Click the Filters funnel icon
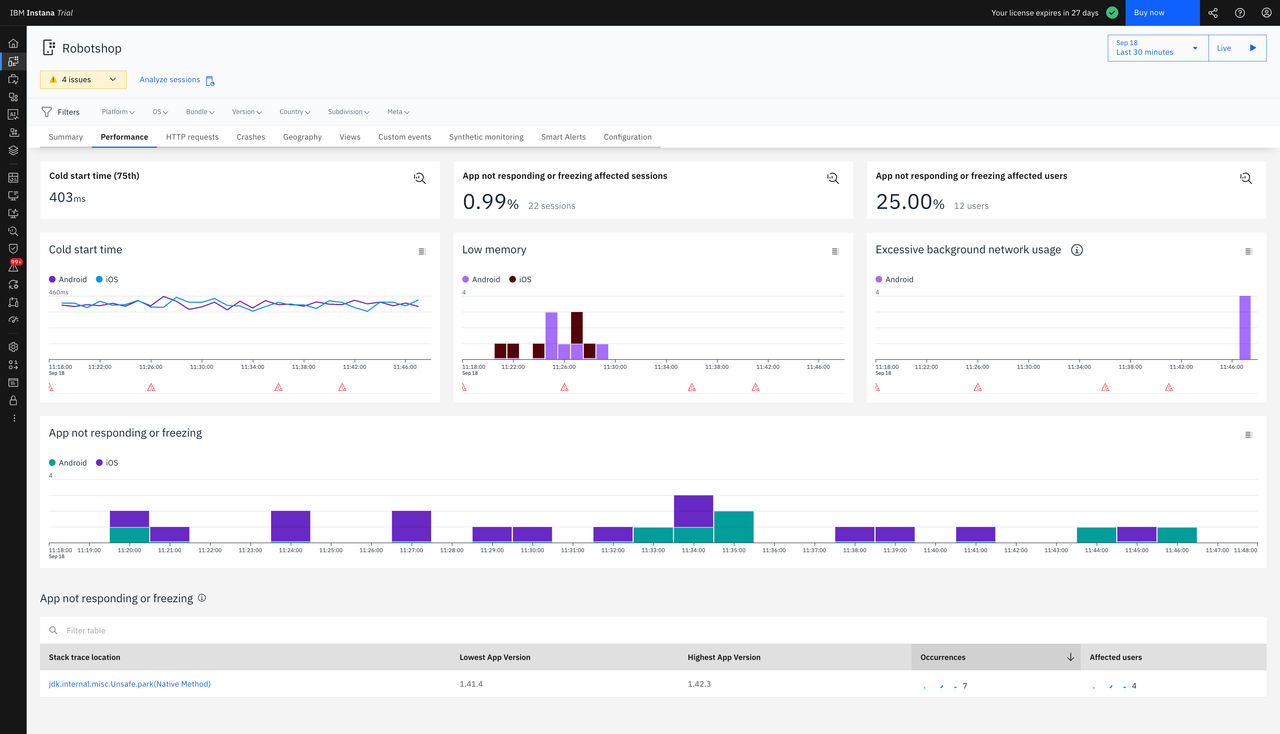Screen dimensions: 1280x734 [x=46, y=112]
